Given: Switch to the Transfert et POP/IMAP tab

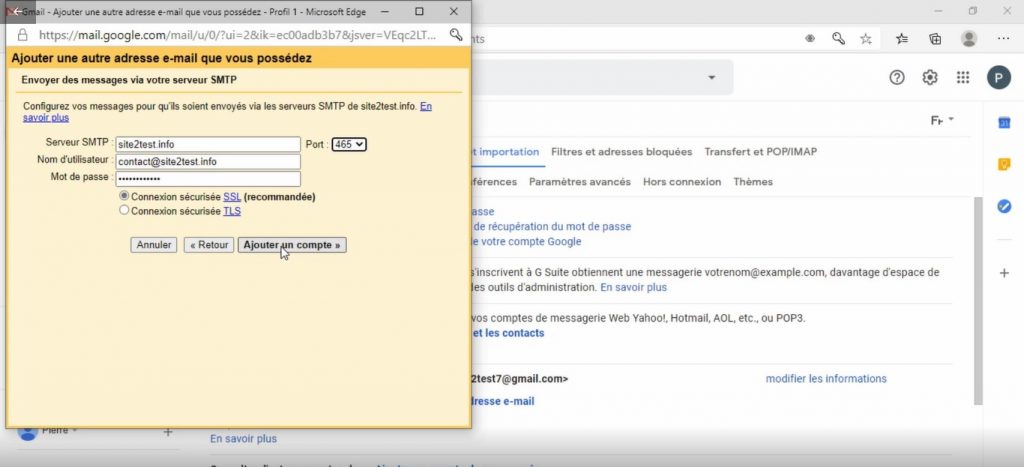Looking at the screenshot, I should click(760, 152).
